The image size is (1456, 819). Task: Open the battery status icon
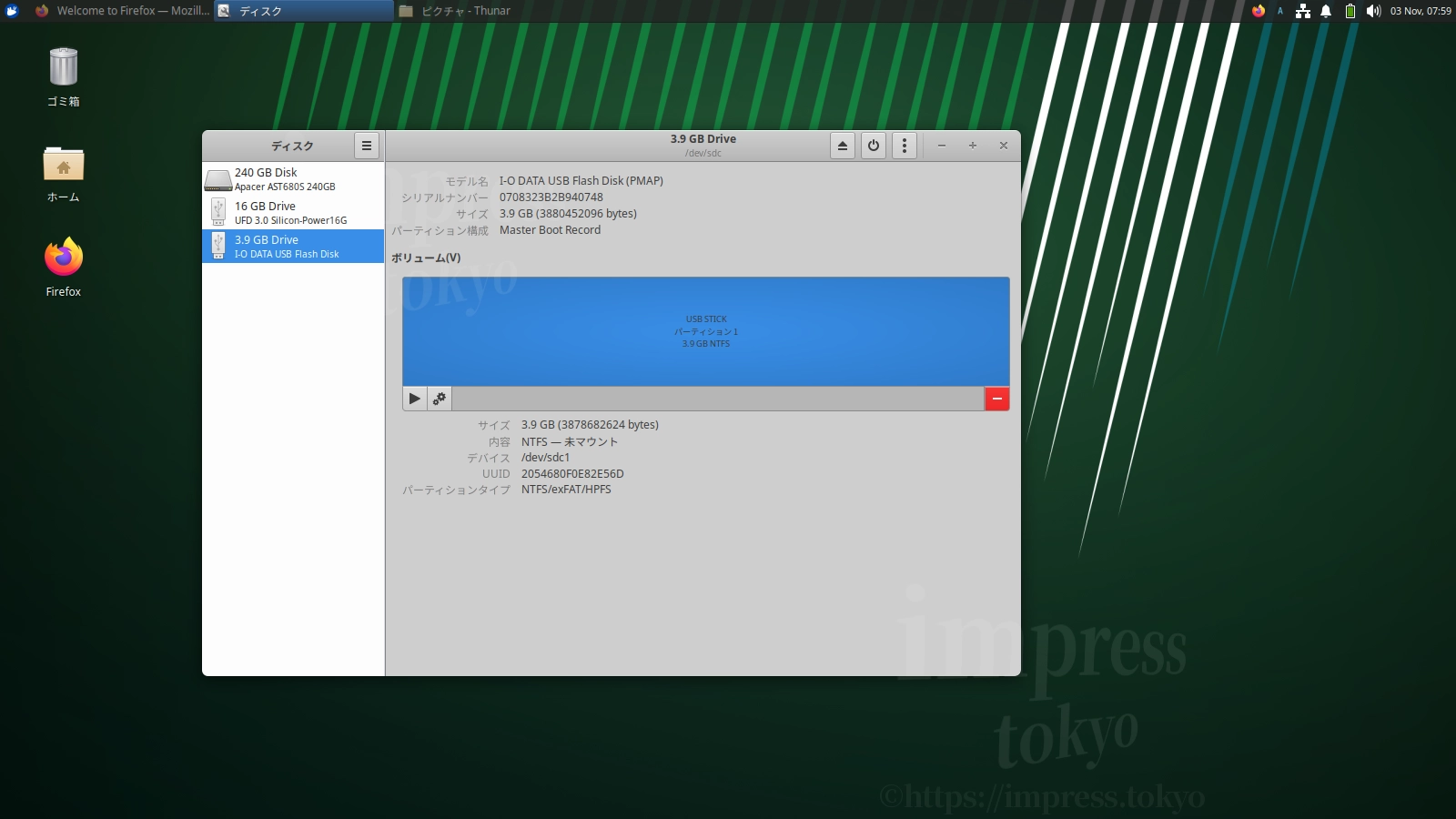tap(1350, 11)
